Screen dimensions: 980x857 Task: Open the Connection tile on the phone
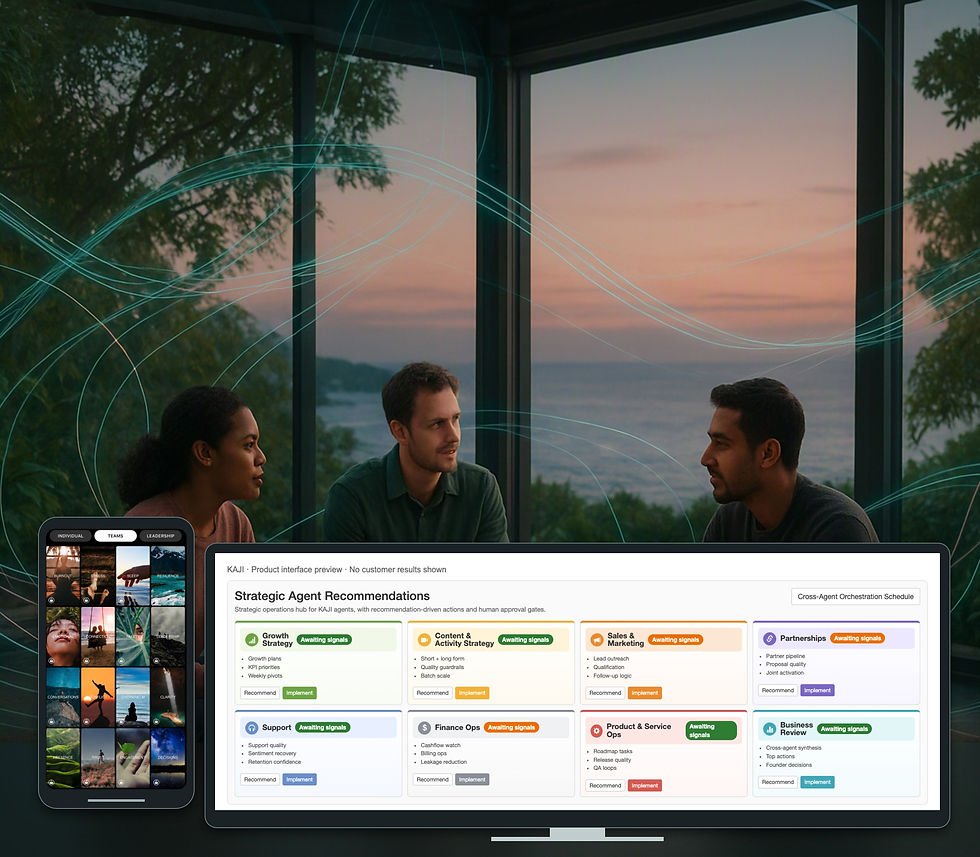point(98,636)
